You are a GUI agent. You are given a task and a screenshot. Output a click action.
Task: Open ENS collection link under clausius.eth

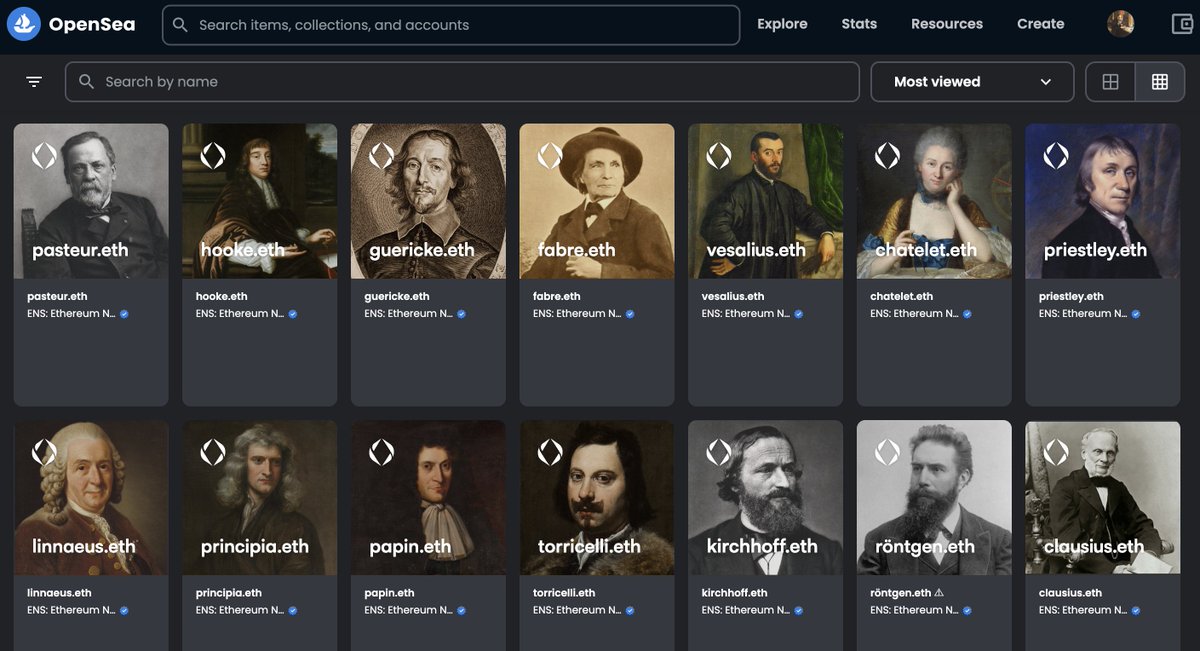pyautogui.click(x=1083, y=610)
